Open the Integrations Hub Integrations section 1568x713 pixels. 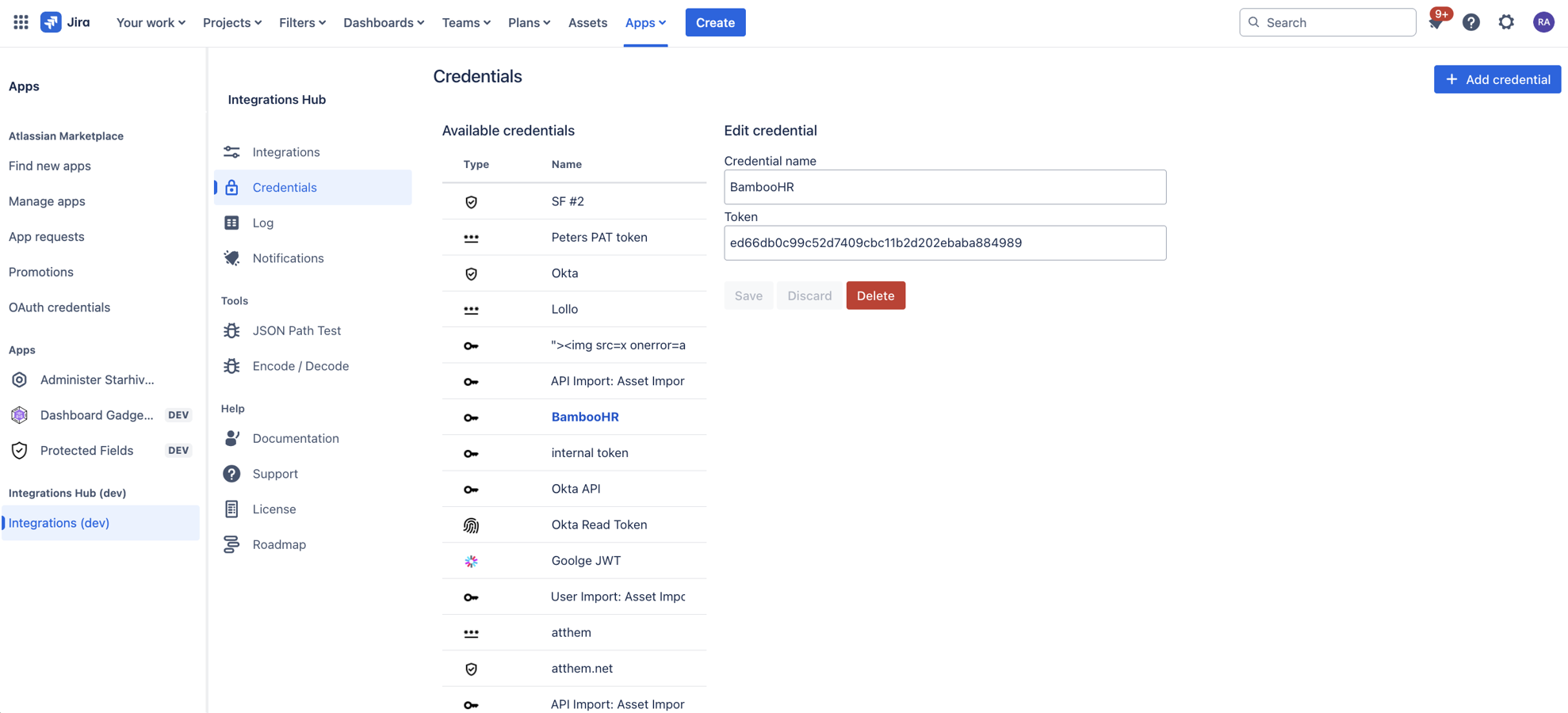click(285, 151)
